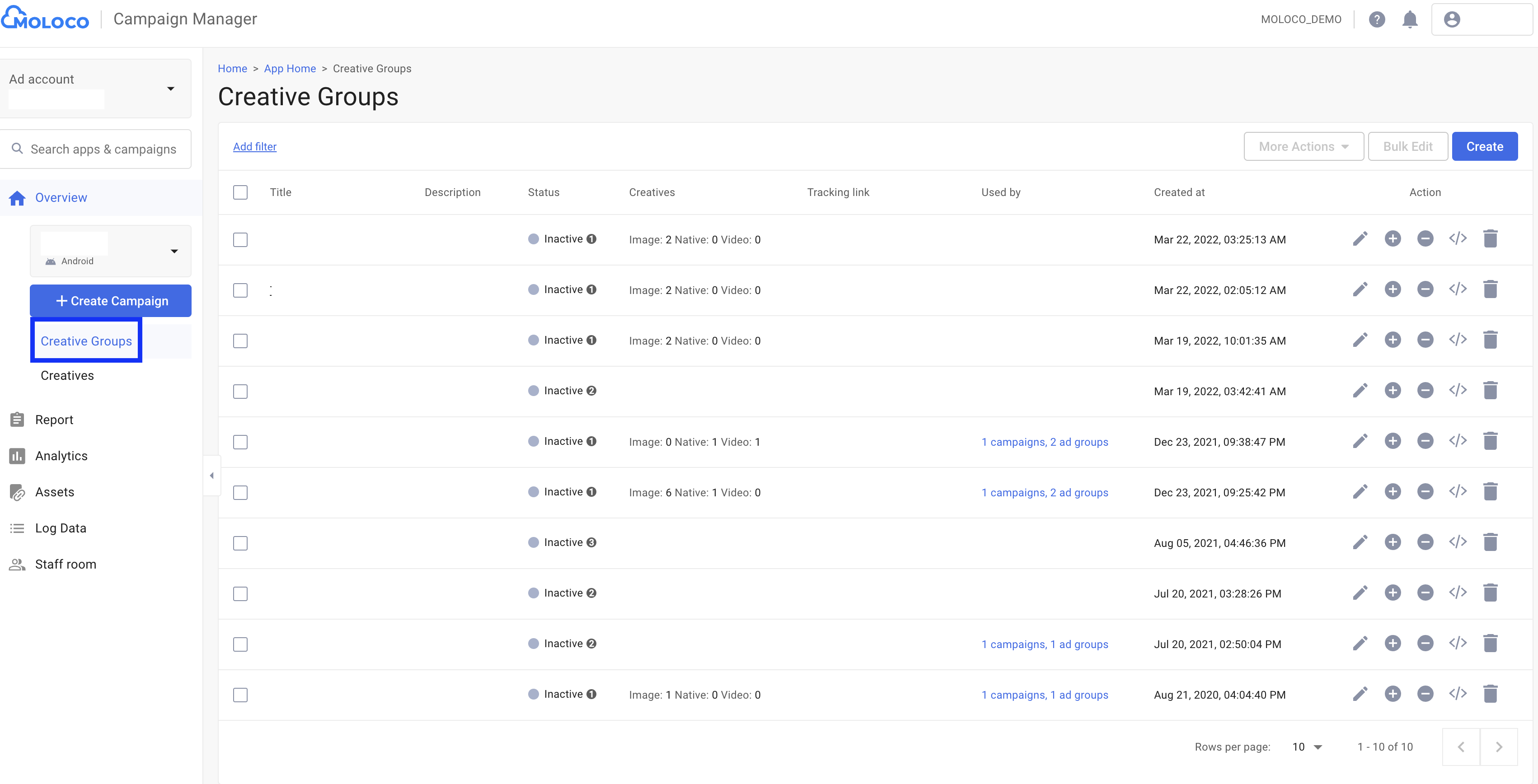Toggle the select-all checkbox in table header
Screen dimensions: 1538x784
(240, 192)
